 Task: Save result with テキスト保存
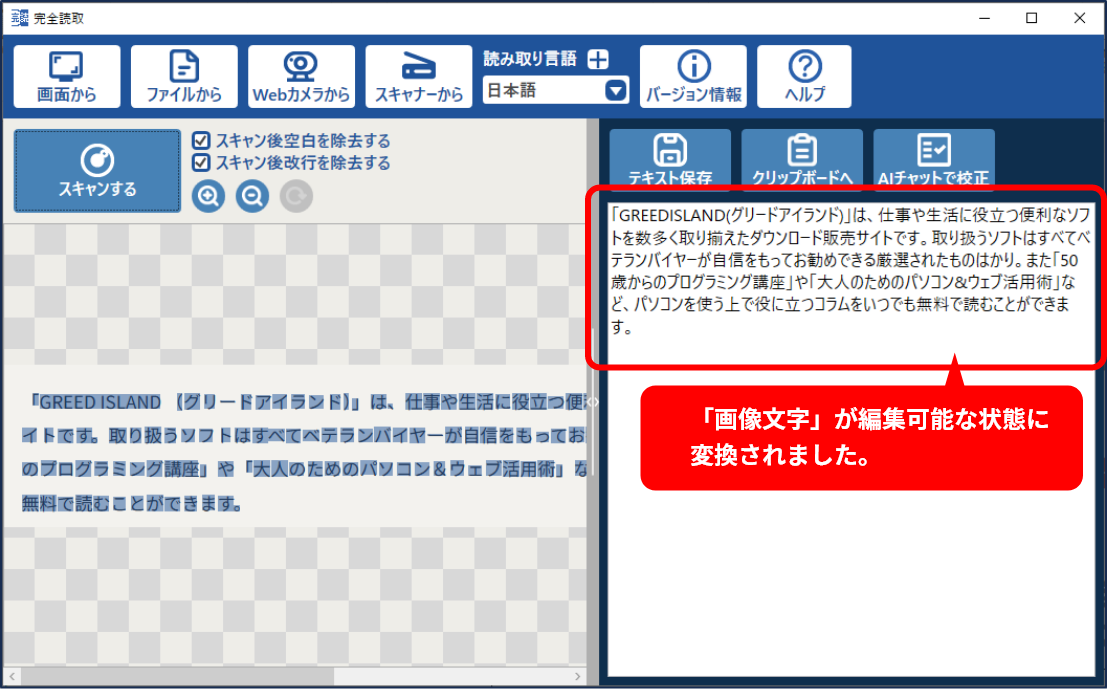[x=670, y=159]
